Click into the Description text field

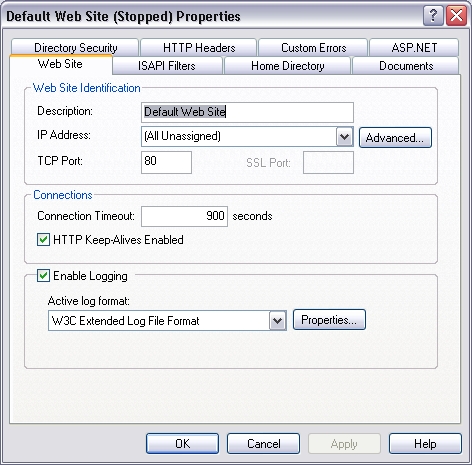pos(247,112)
